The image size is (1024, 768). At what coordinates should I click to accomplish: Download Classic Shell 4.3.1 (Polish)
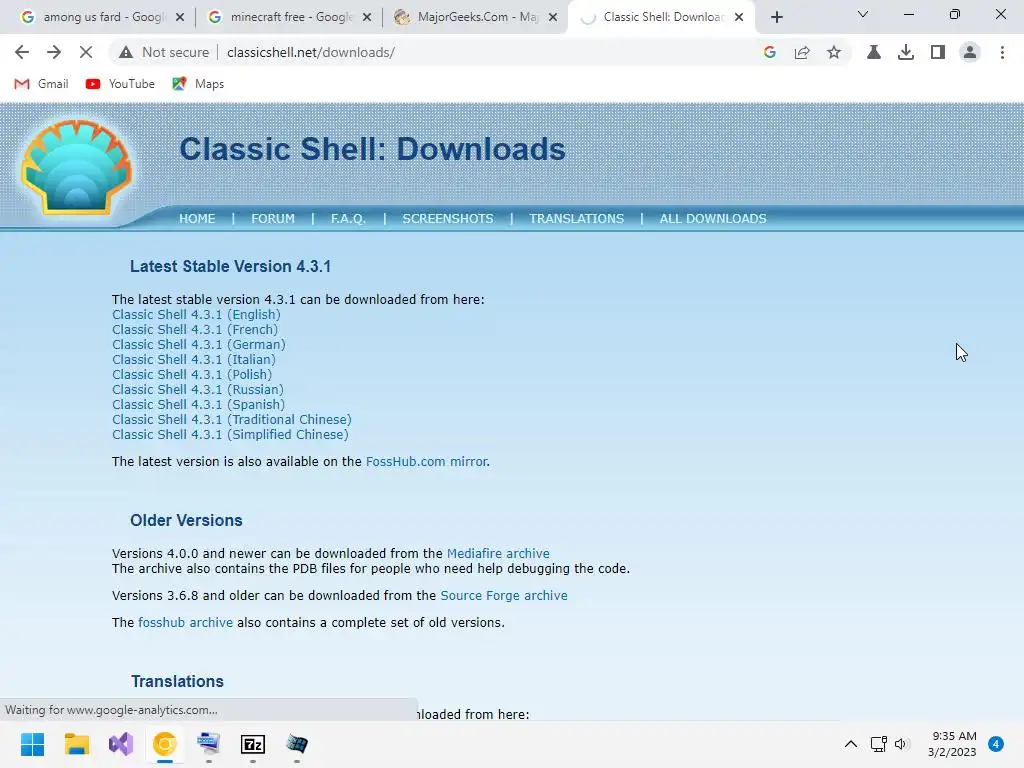[191, 375]
